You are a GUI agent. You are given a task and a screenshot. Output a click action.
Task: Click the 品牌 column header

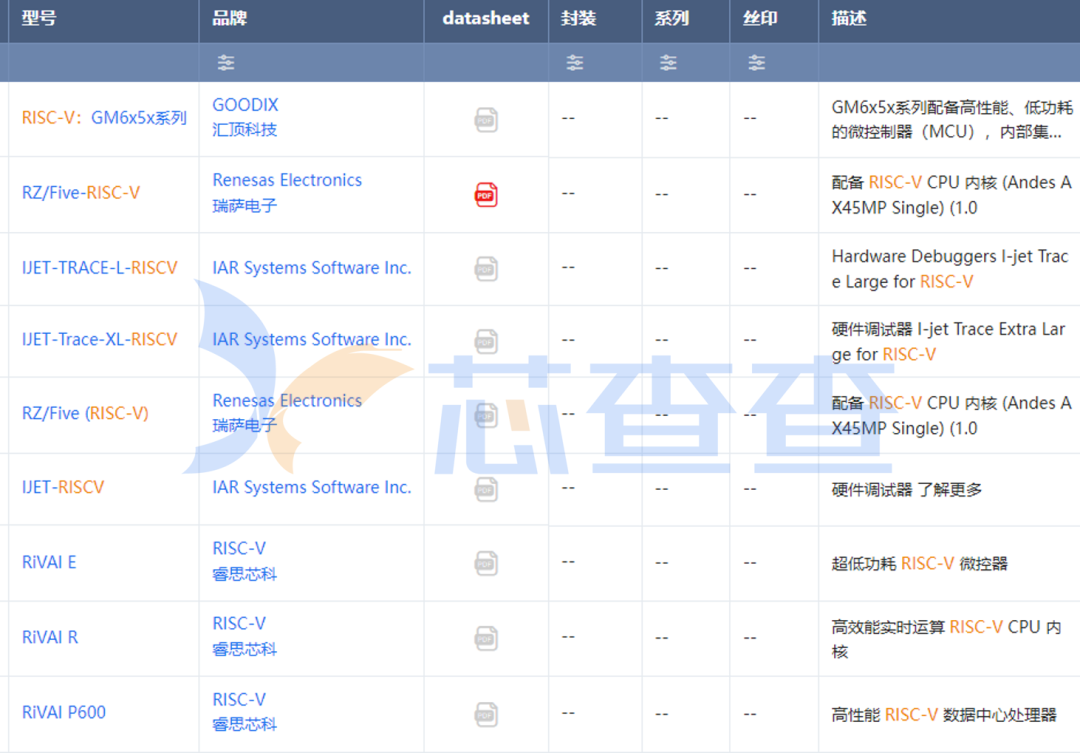229,19
